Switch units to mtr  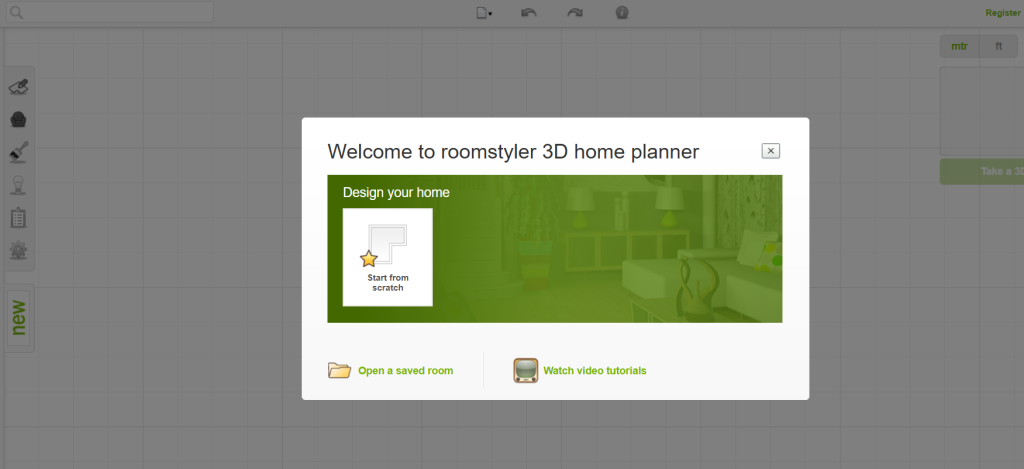(959, 46)
